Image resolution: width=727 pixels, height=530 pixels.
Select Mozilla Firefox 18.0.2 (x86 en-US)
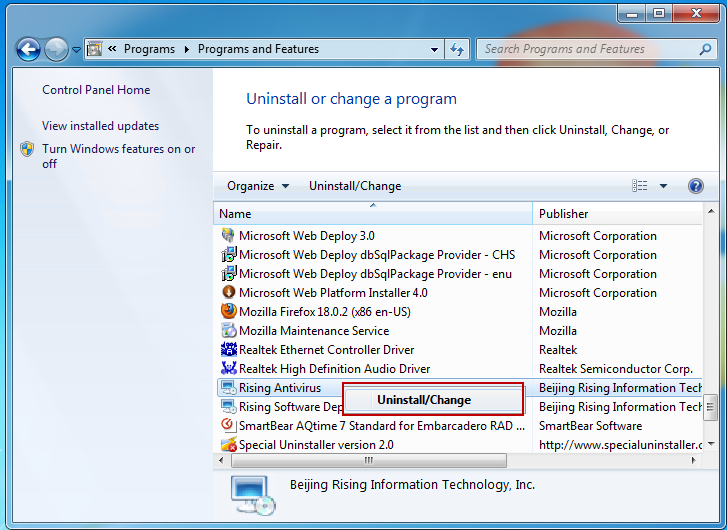click(325, 312)
